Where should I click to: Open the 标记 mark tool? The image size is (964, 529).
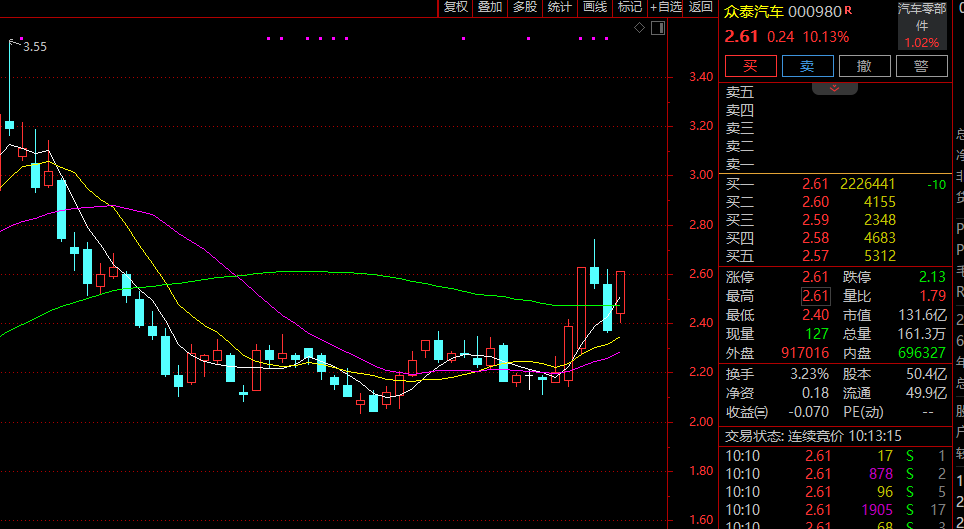630,7
